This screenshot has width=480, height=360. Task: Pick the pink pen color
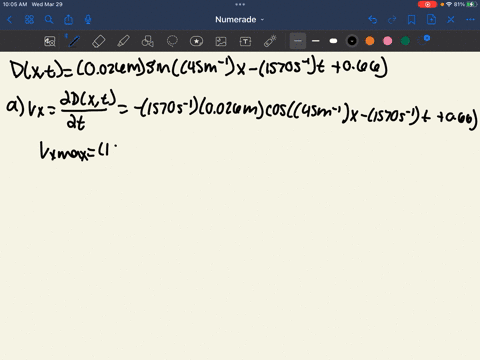pos(387,41)
